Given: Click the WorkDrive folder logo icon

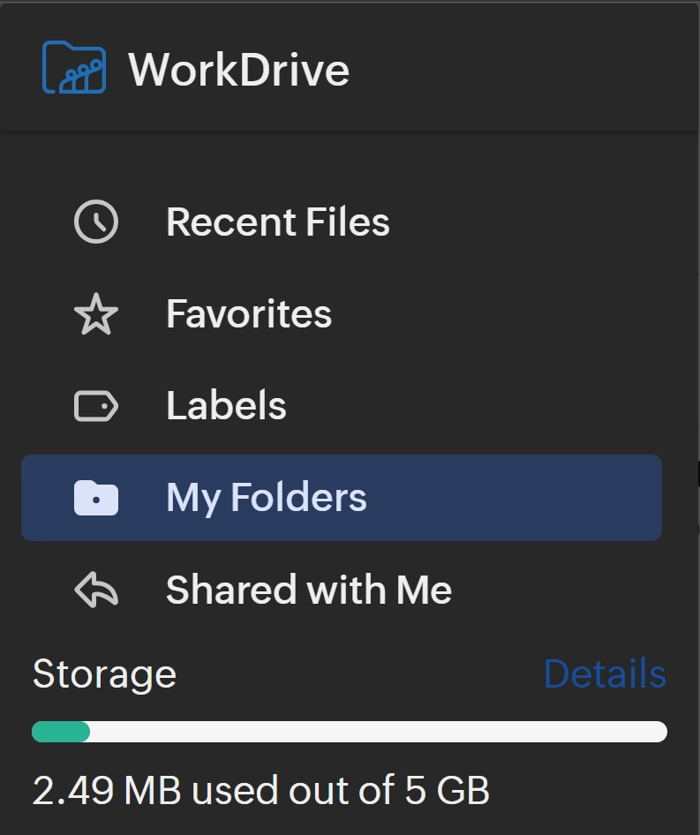Looking at the screenshot, I should click(74, 68).
